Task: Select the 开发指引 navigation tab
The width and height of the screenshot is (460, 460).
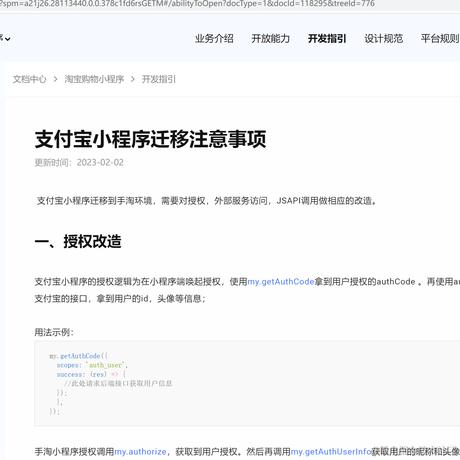Action: (327, 39)
